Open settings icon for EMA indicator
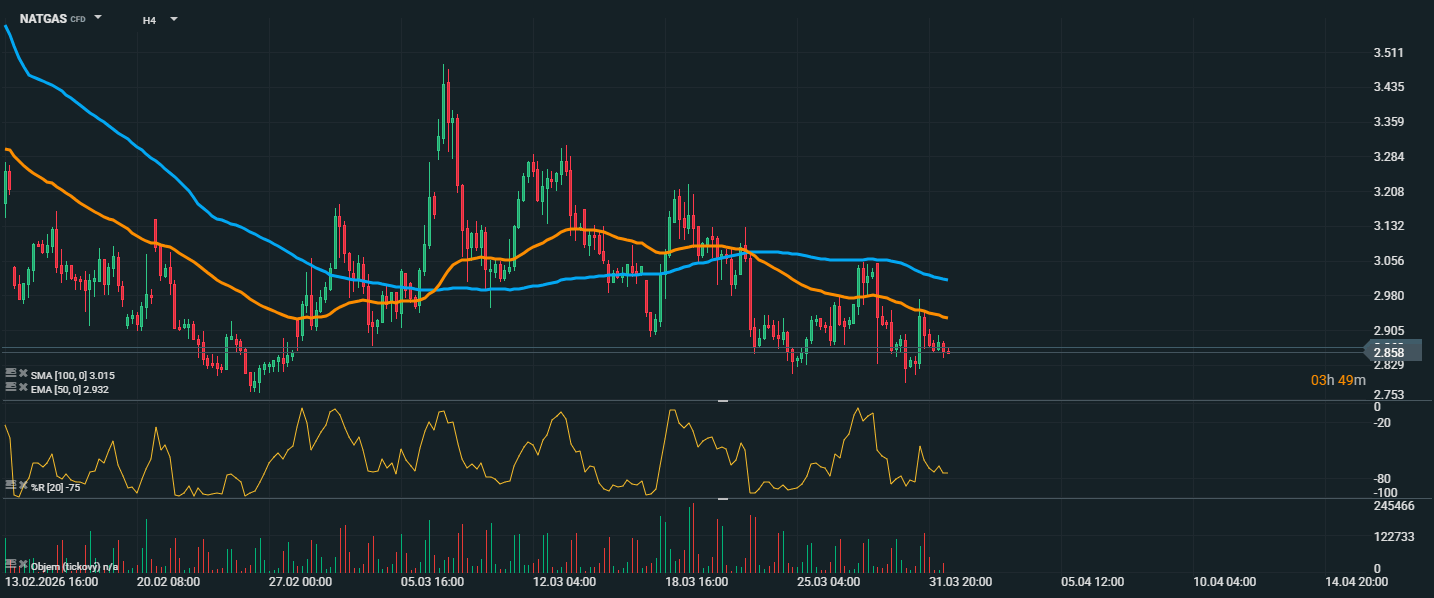1434x598 pixels. click(11, 387)
